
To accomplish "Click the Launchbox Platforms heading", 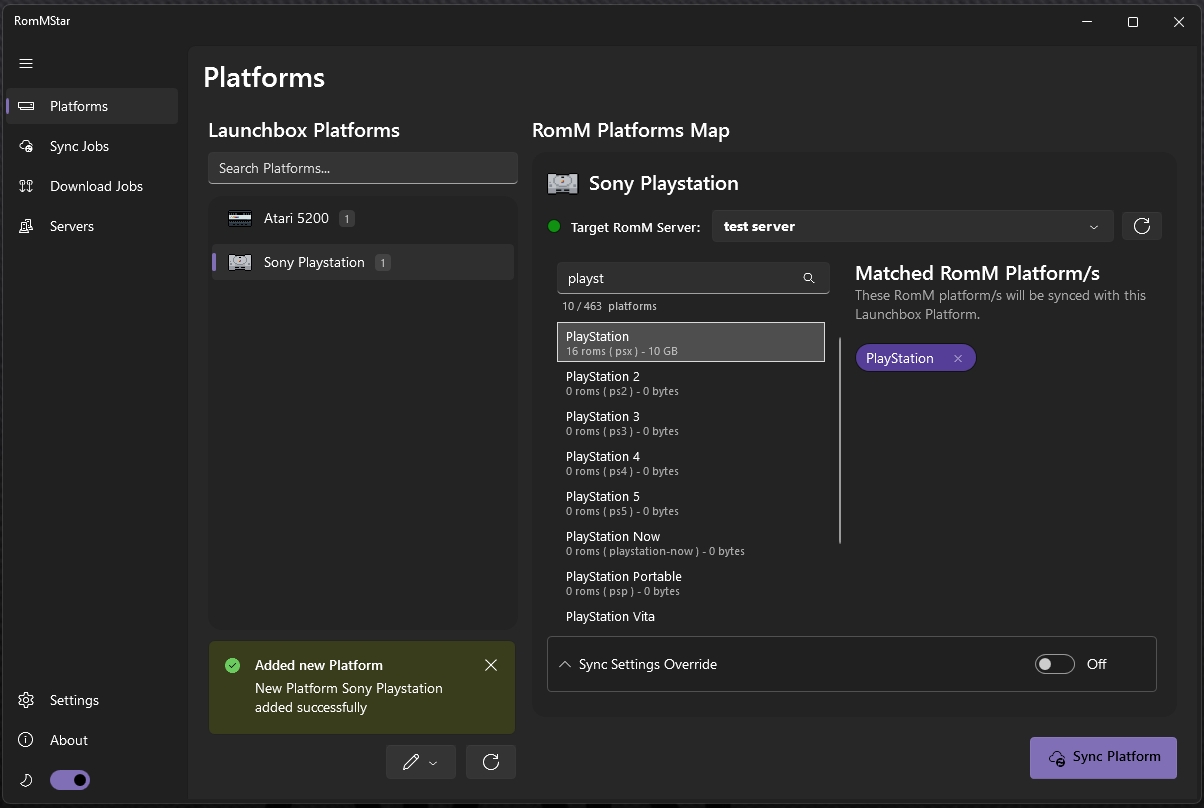I will 304,130.
